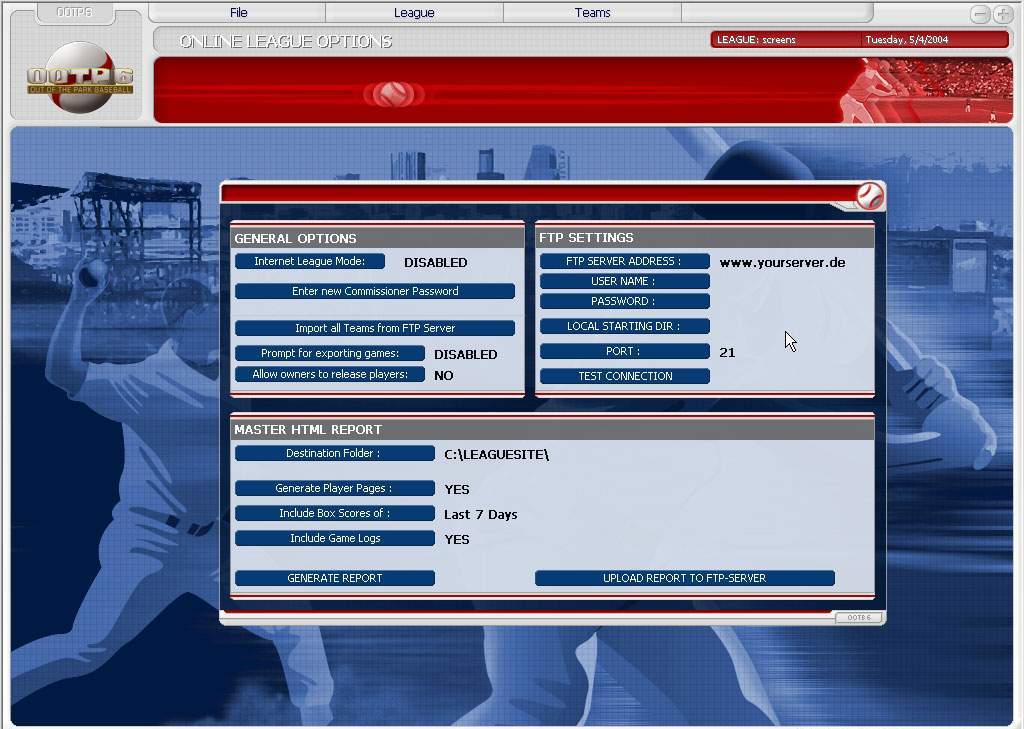Click UPLOAD REPORT TO FTP-SERVER button

684,578
